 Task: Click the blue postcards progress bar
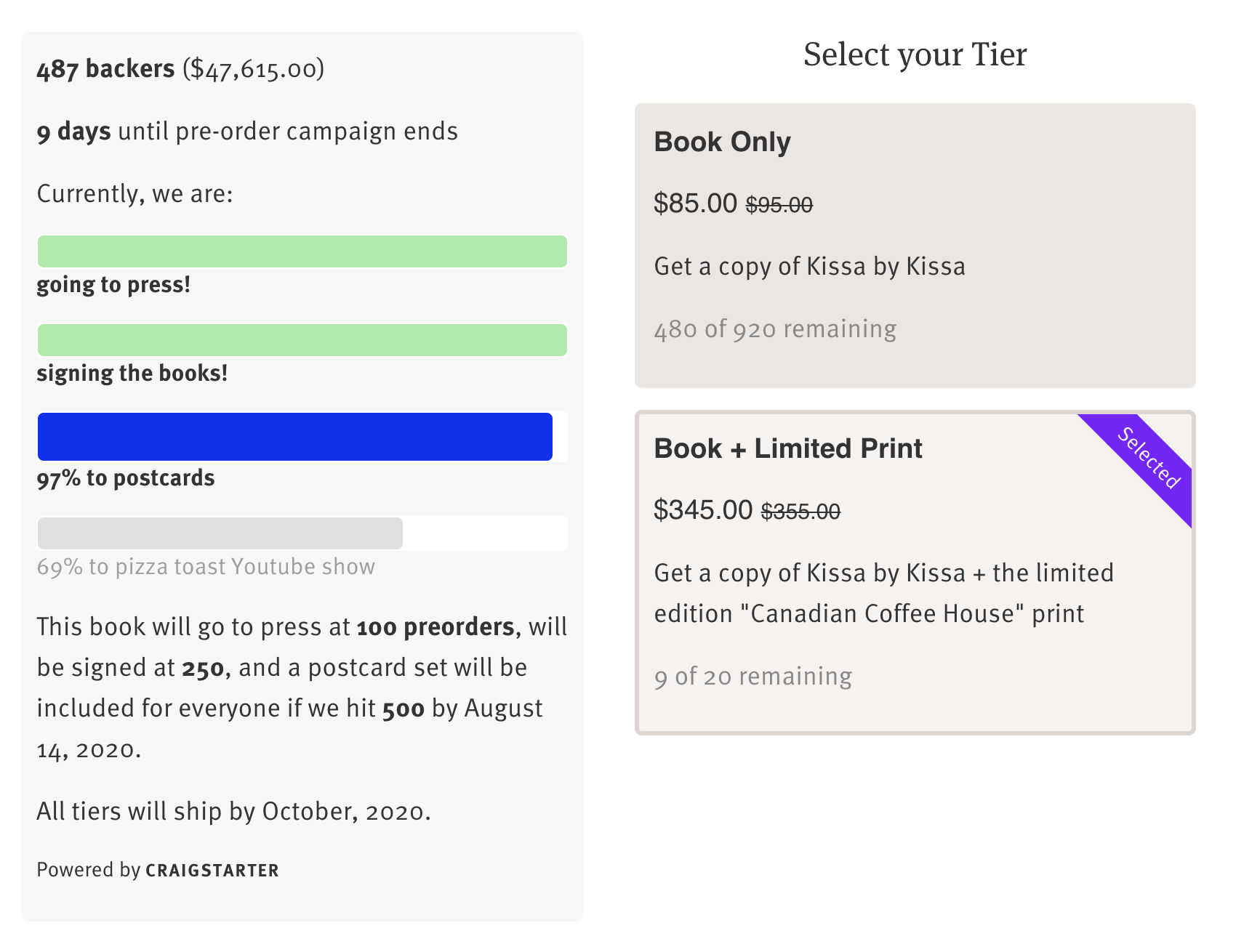[x=294, y=437]
